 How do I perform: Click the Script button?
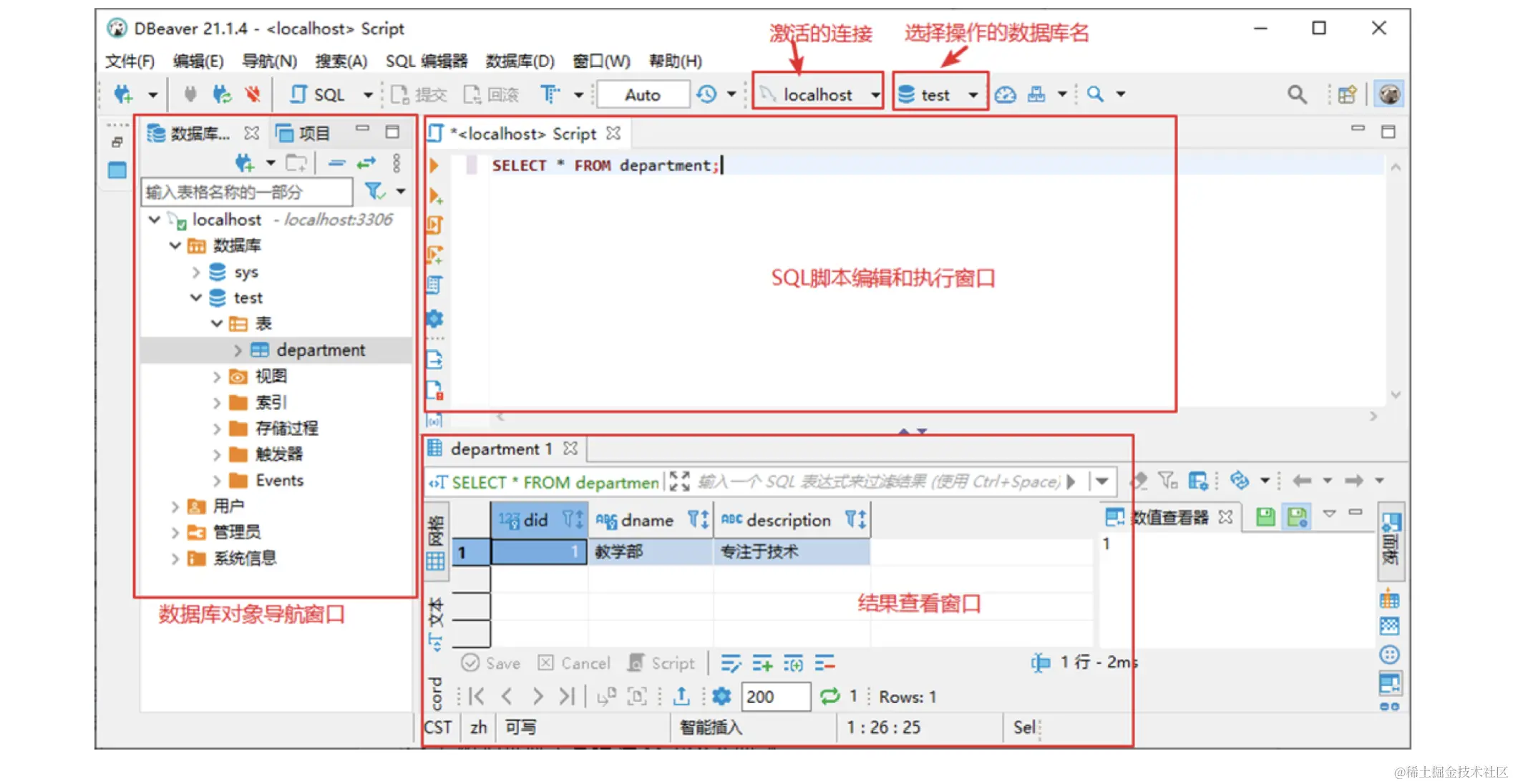click(x=661, y=663)
